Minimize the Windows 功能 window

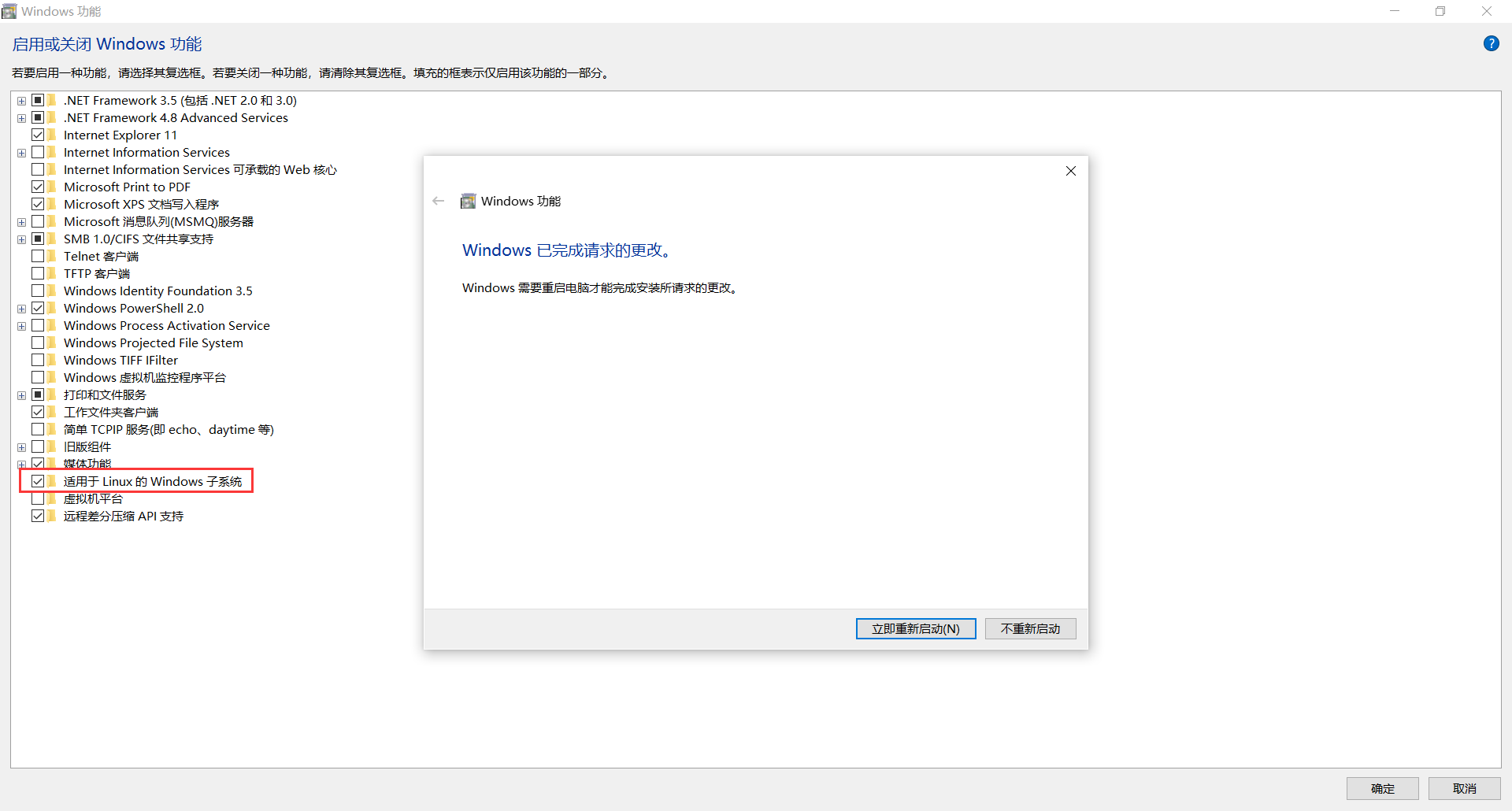(1395, 11)
